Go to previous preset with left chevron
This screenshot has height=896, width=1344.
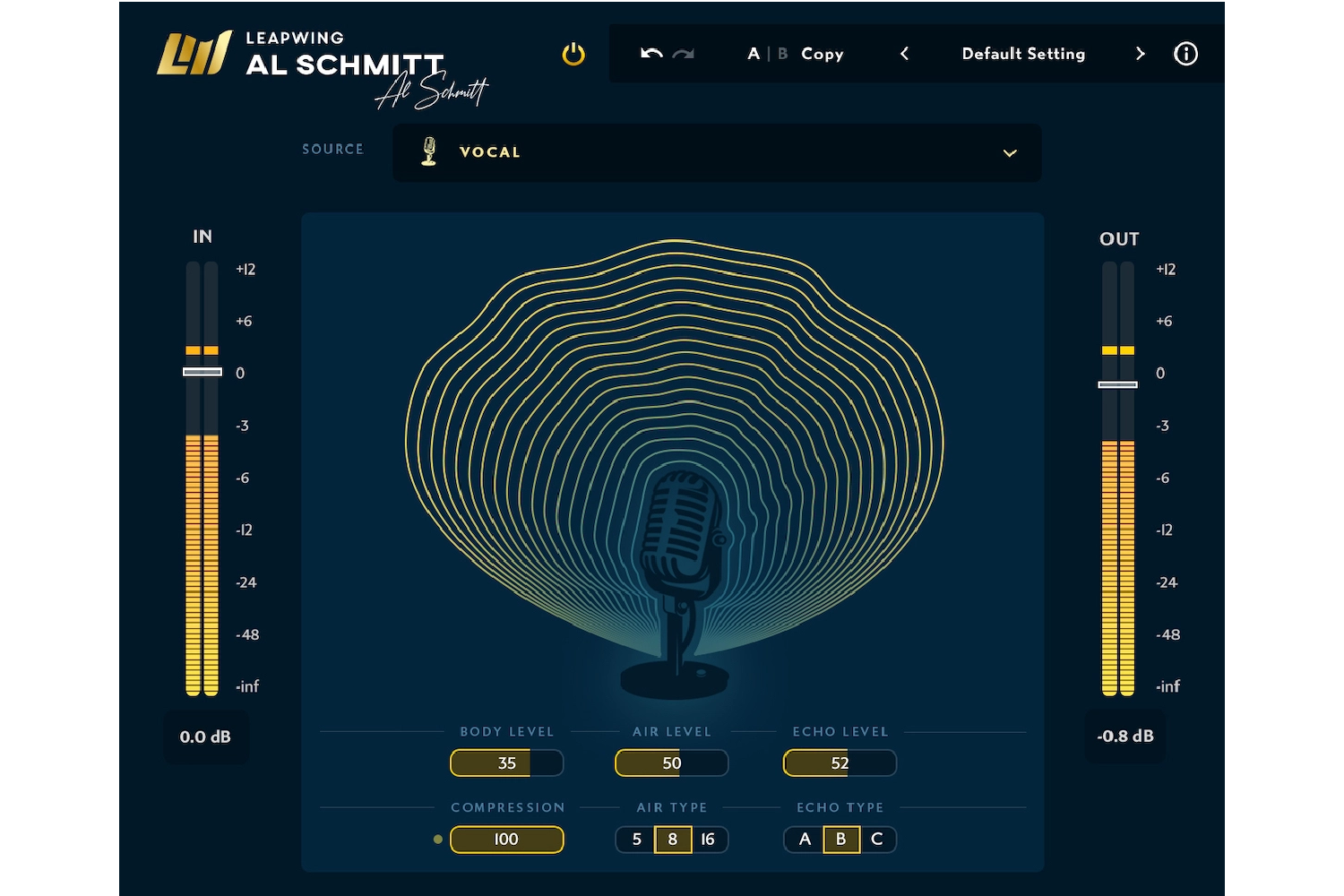tap(904, 54)
